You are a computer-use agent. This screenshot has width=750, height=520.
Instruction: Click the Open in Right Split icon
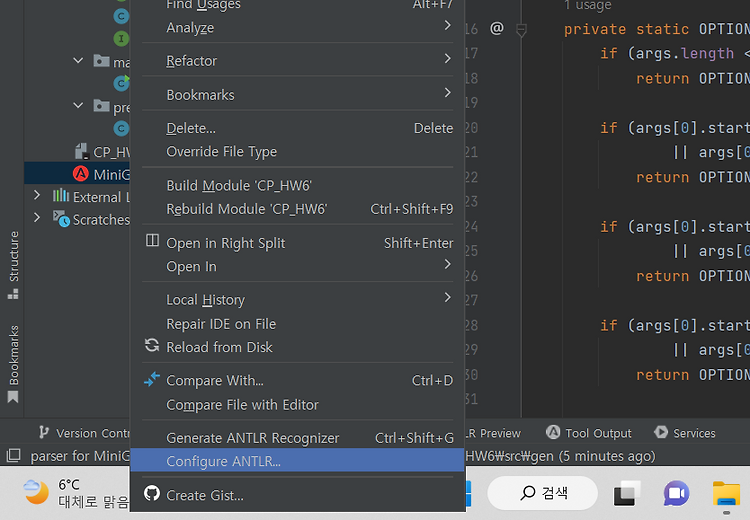(x=152, y=240)
